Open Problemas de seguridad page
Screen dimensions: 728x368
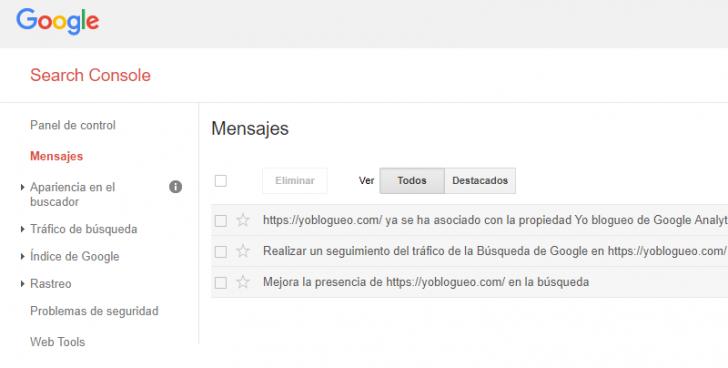[x=94, y=311]
